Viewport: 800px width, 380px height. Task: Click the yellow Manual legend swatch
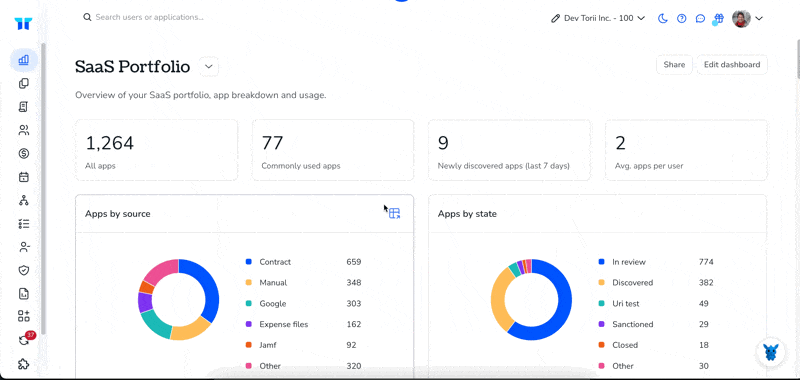pyautogui.click(x=249, y=283)
